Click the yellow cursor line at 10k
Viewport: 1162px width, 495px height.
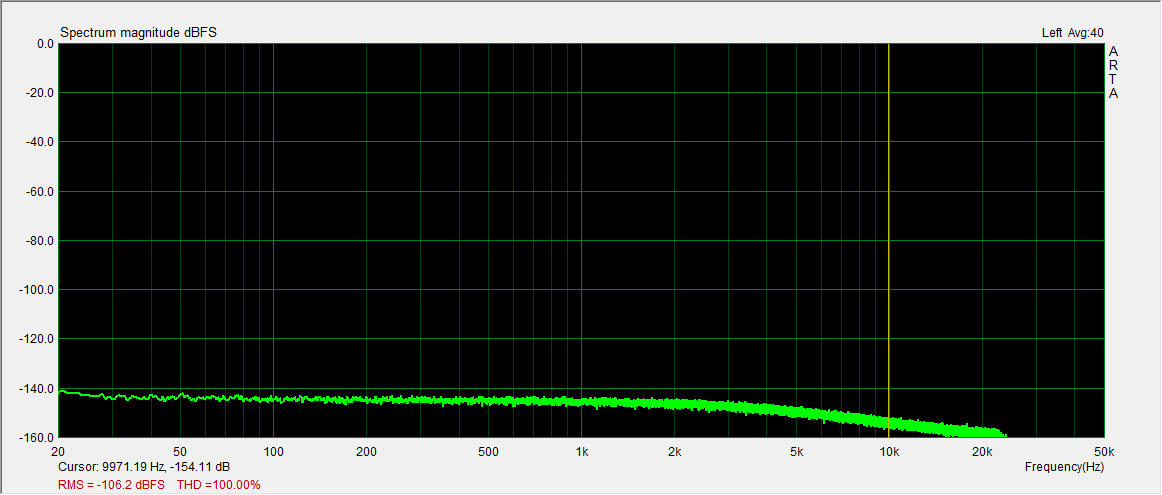point(888,240)
